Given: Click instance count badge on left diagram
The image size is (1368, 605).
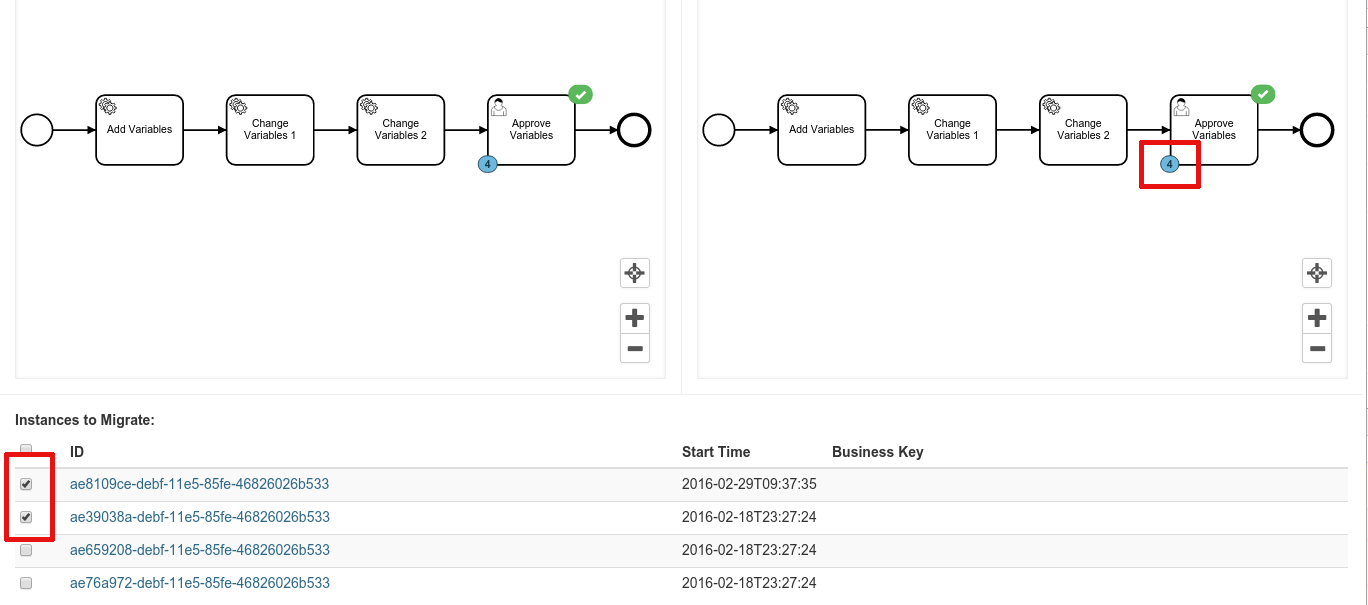Looking at the screenshot, I should (488, 164).
